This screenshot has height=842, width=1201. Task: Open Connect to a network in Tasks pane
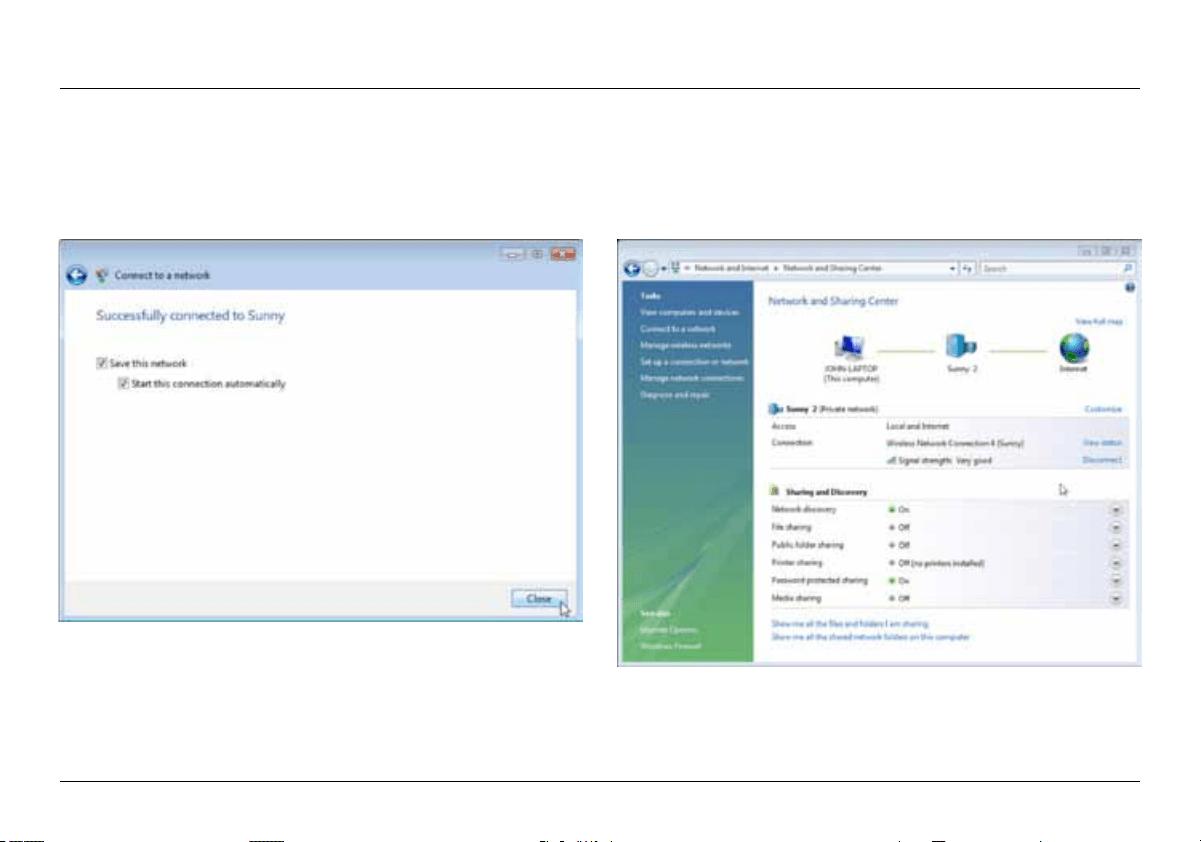click(x=678, y=328)
